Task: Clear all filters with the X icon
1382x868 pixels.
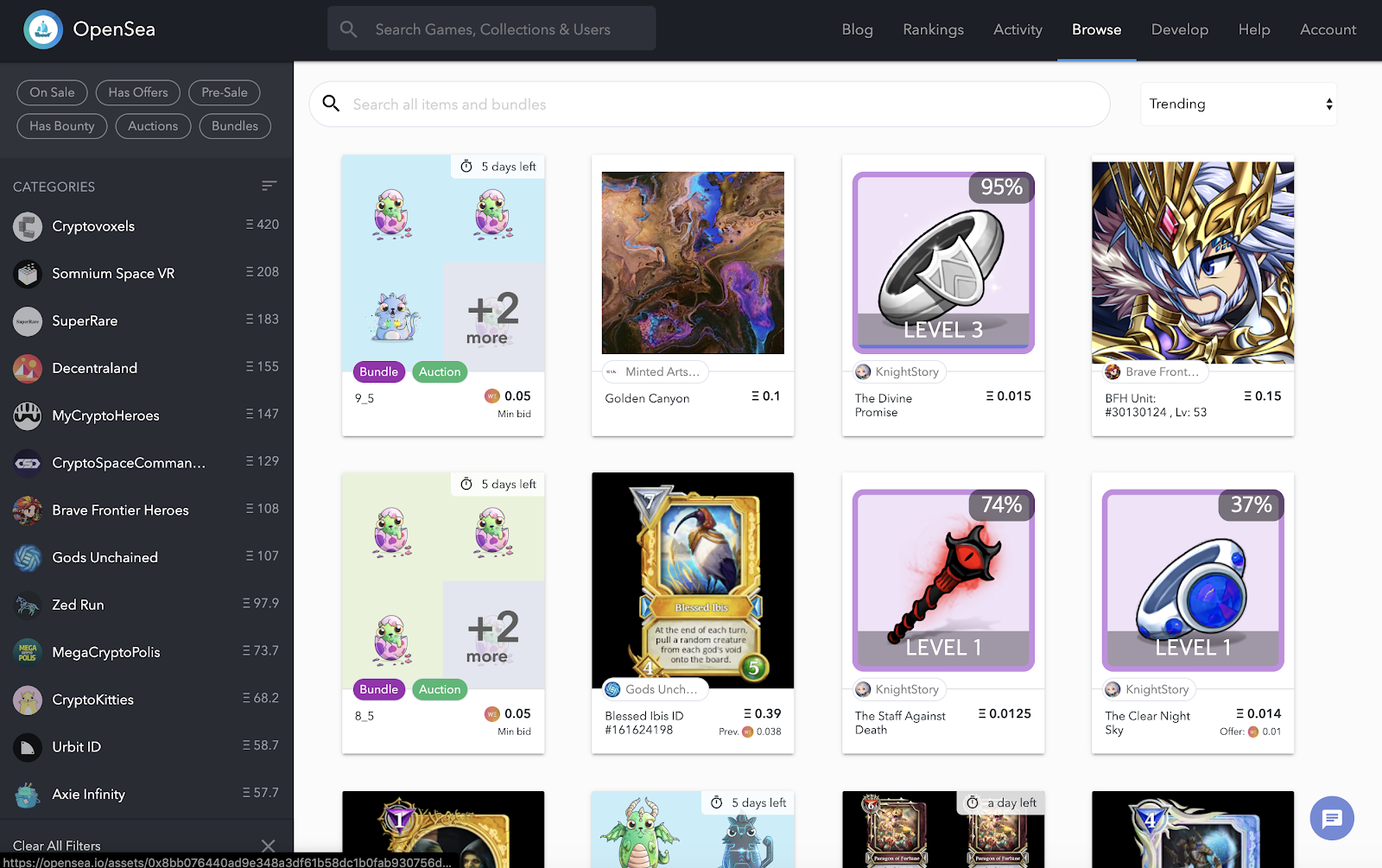Action: [268, 846]
